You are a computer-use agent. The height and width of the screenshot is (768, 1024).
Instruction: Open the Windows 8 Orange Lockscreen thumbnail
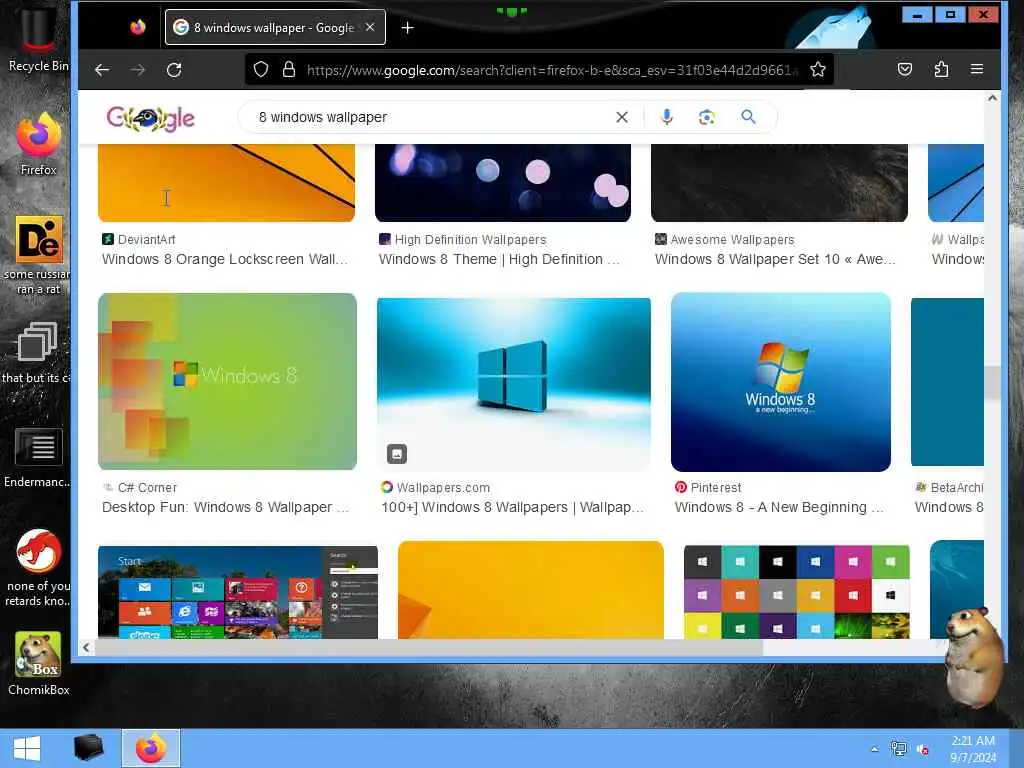tap(227, 183)
